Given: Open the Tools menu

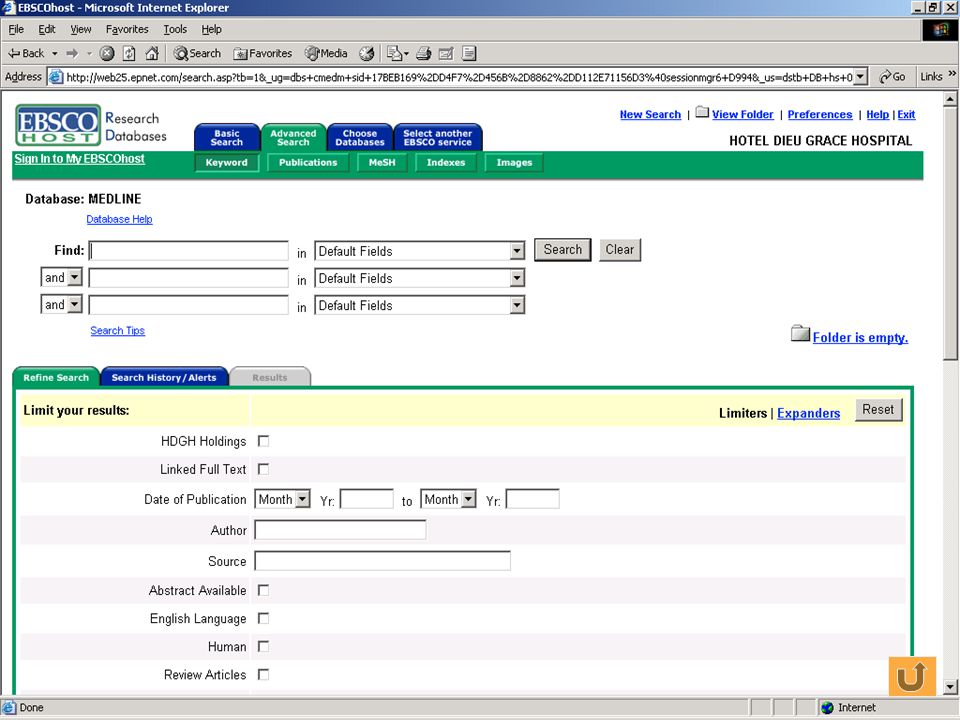Looking at the screenshot, I should 174,29.
